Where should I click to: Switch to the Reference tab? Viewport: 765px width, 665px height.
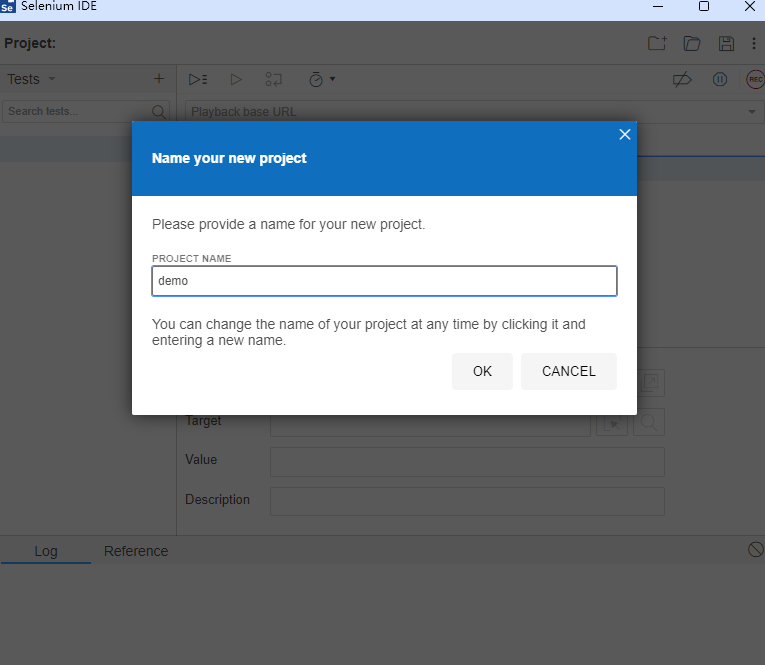point(136,551)
